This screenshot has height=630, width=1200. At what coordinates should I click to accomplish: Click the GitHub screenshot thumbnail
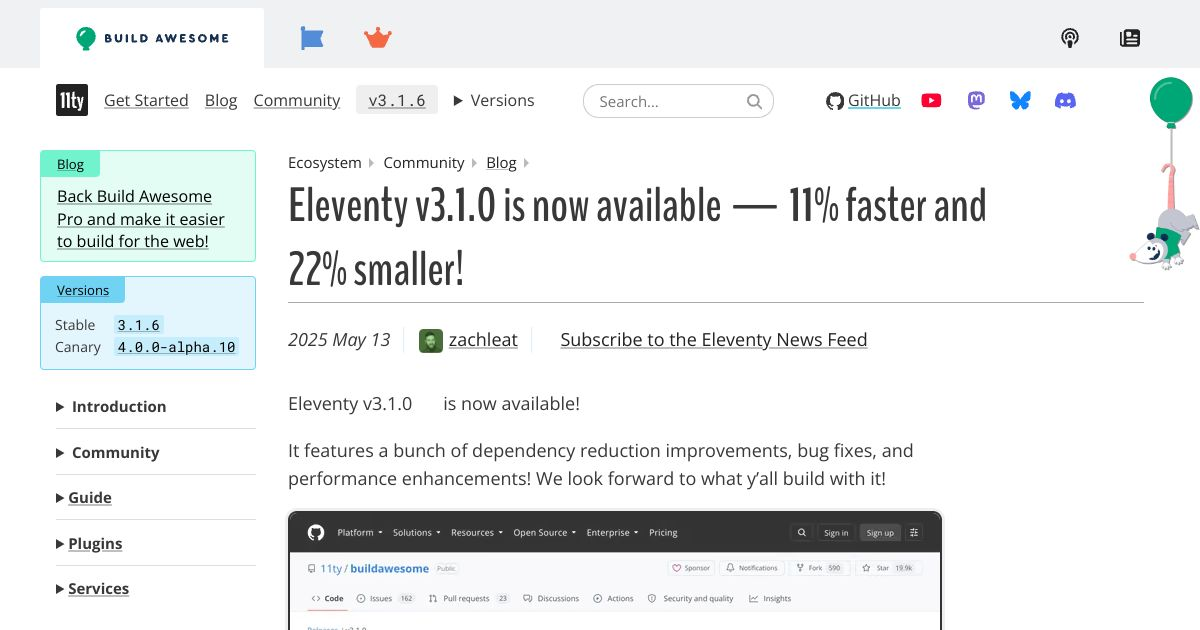point(615,570)
